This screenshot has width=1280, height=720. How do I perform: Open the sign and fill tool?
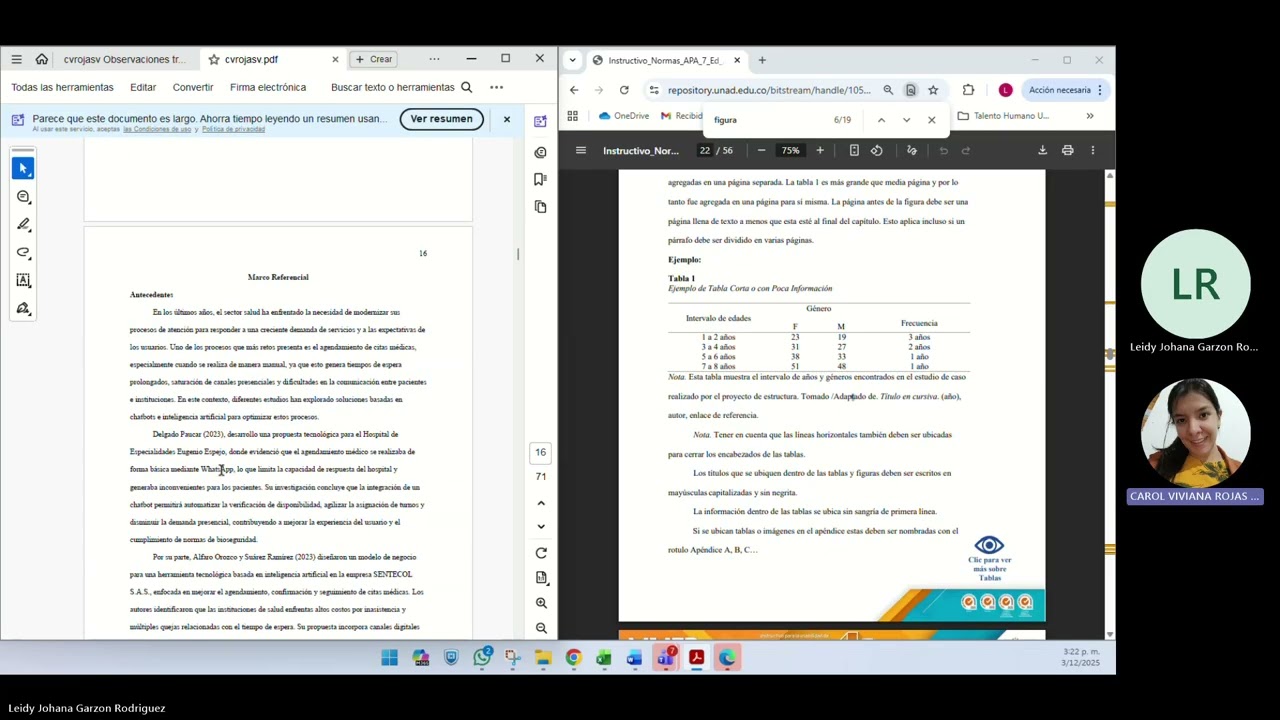click(23, 308)
